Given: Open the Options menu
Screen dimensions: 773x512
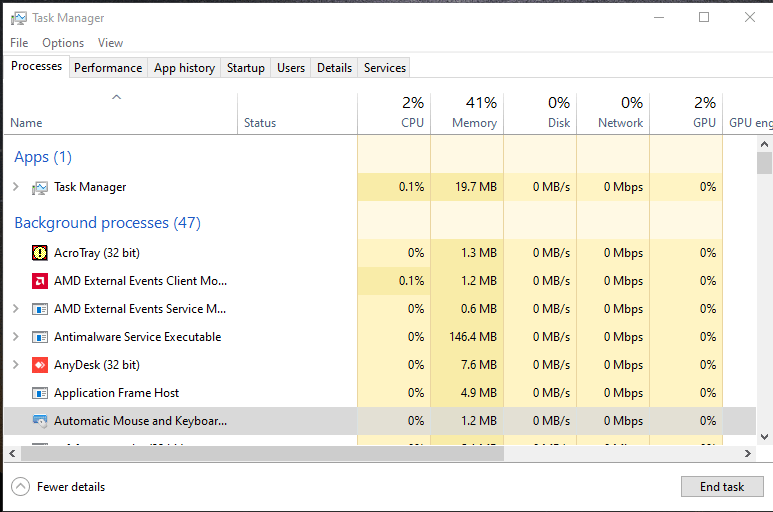Looking at the screenshot, I should pos(63,43).
